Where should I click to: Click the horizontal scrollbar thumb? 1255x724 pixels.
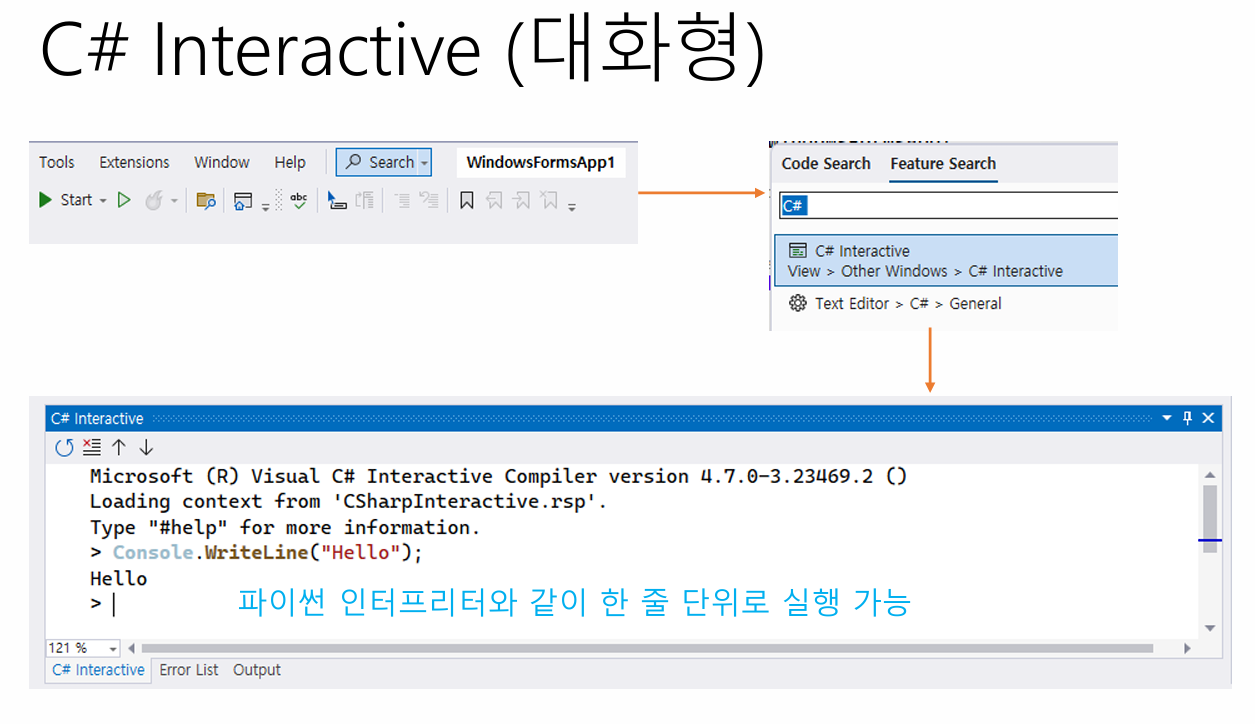(647, 649)
